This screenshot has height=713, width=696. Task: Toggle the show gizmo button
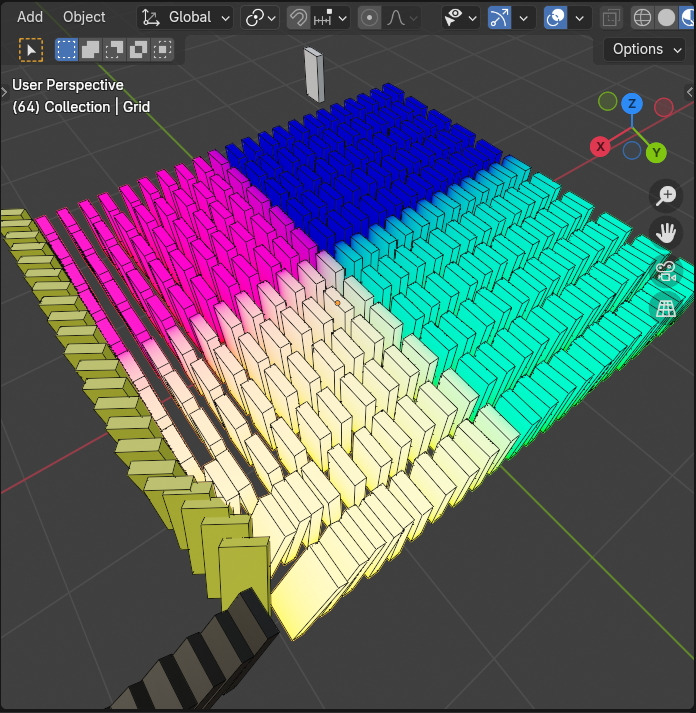[x=499, y=18]
